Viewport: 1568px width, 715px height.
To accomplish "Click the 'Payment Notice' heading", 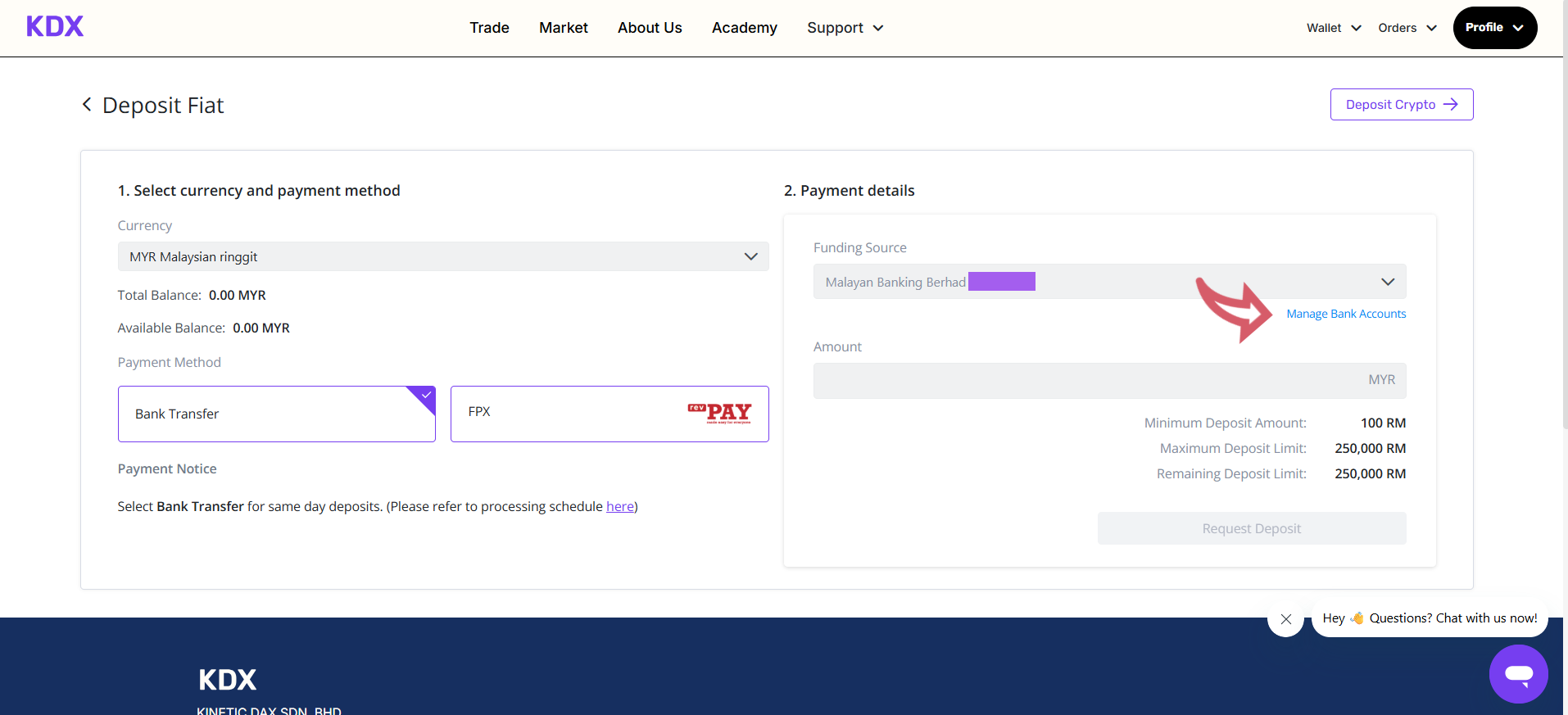I will pyautogui.click(x=167, y=468).
